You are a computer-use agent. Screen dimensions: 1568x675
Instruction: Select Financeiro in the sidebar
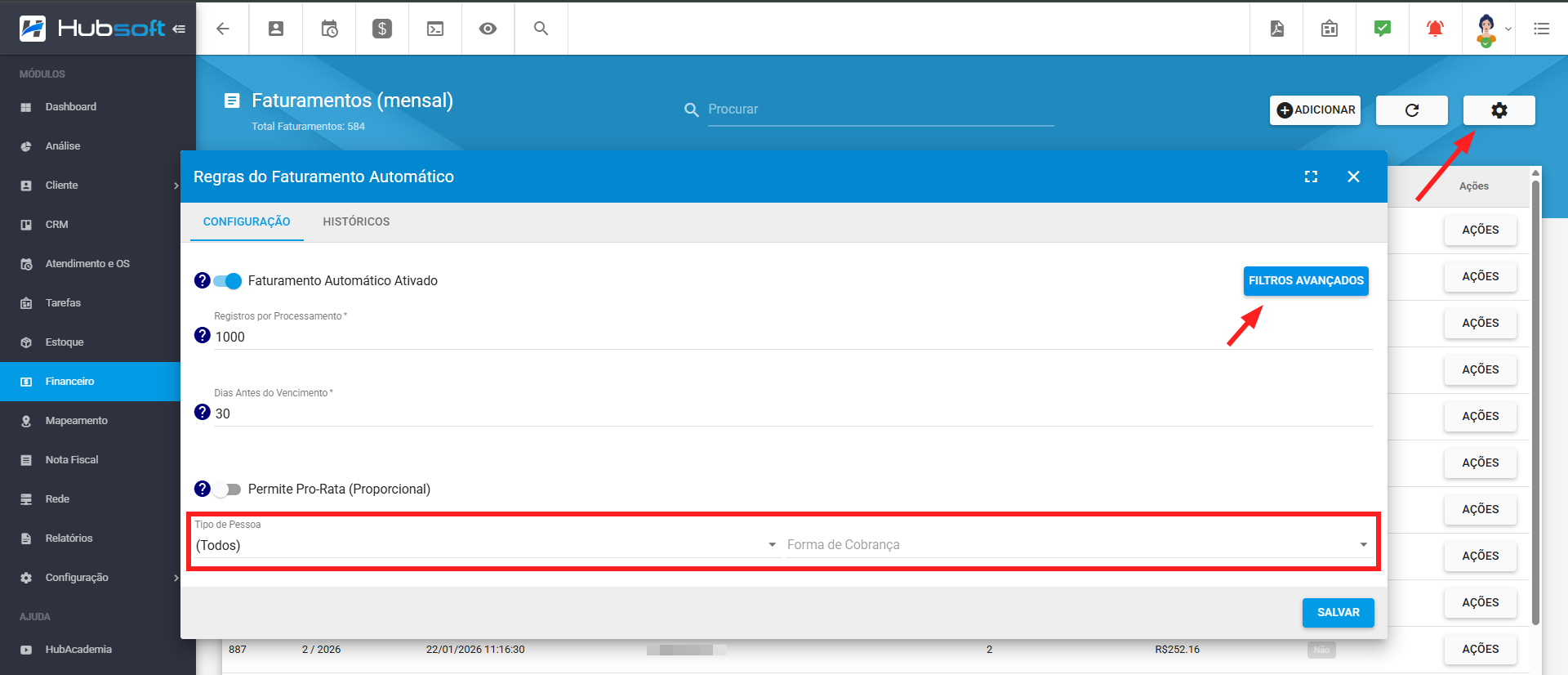90,382
